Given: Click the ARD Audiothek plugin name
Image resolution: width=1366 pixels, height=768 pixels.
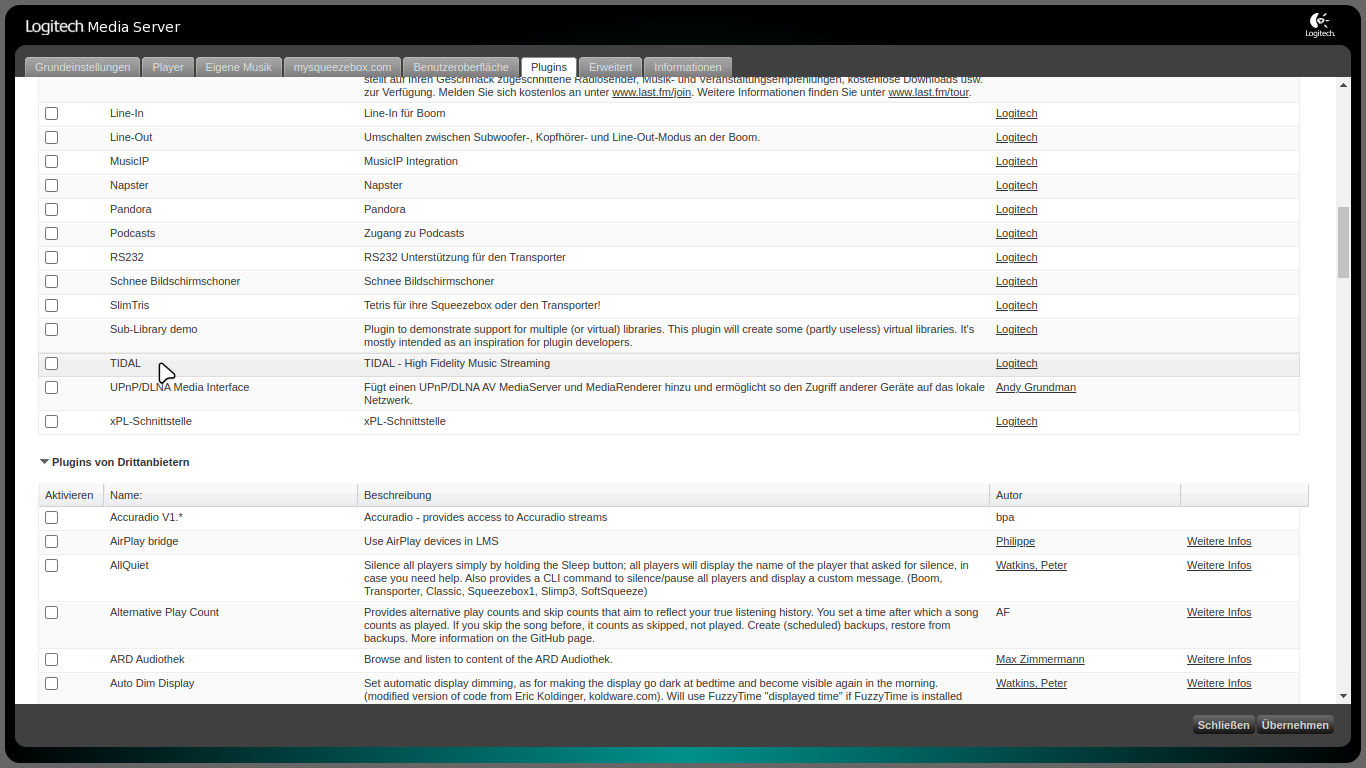Looking at the screenshot, I should coord(147,659).
